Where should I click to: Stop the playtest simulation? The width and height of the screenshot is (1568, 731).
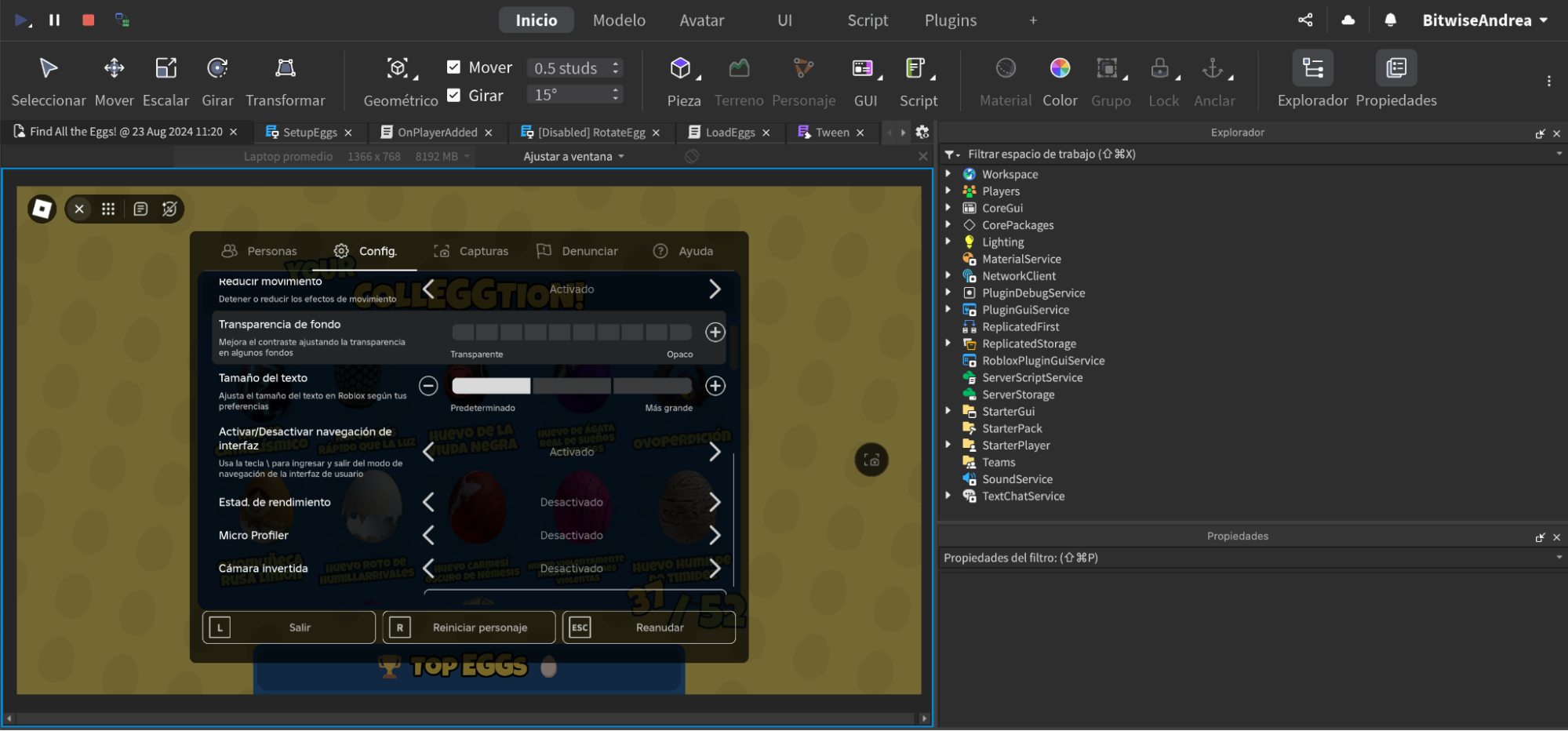click(x=88, y=20)
